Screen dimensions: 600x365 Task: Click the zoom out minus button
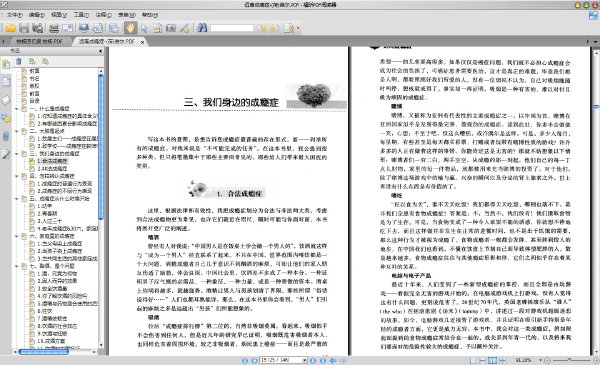(547, 360)
